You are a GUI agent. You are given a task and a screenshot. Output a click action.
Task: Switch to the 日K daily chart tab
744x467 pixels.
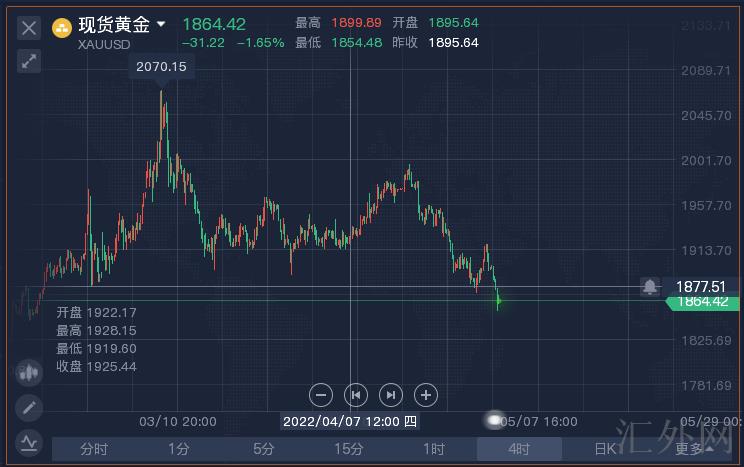pos(605,449)
